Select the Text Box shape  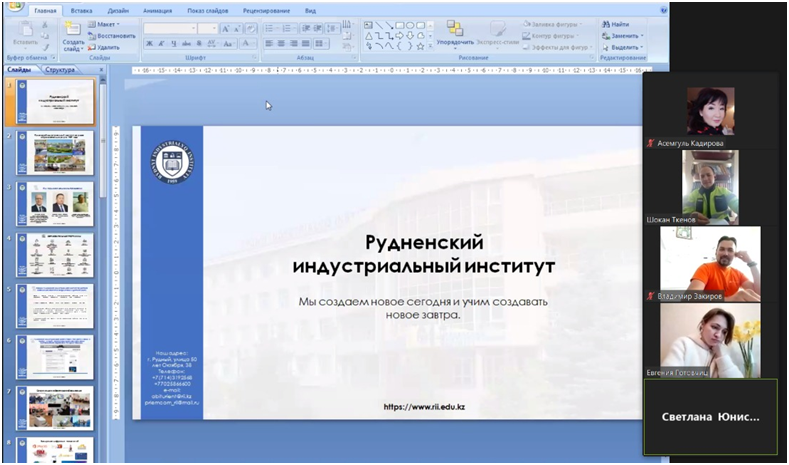click(x=368, y=25)
